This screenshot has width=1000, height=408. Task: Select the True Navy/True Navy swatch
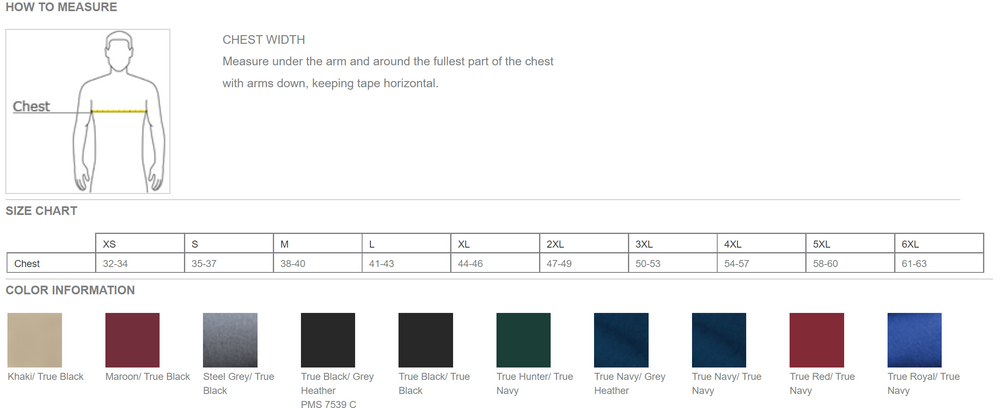[x=719, y=340]
